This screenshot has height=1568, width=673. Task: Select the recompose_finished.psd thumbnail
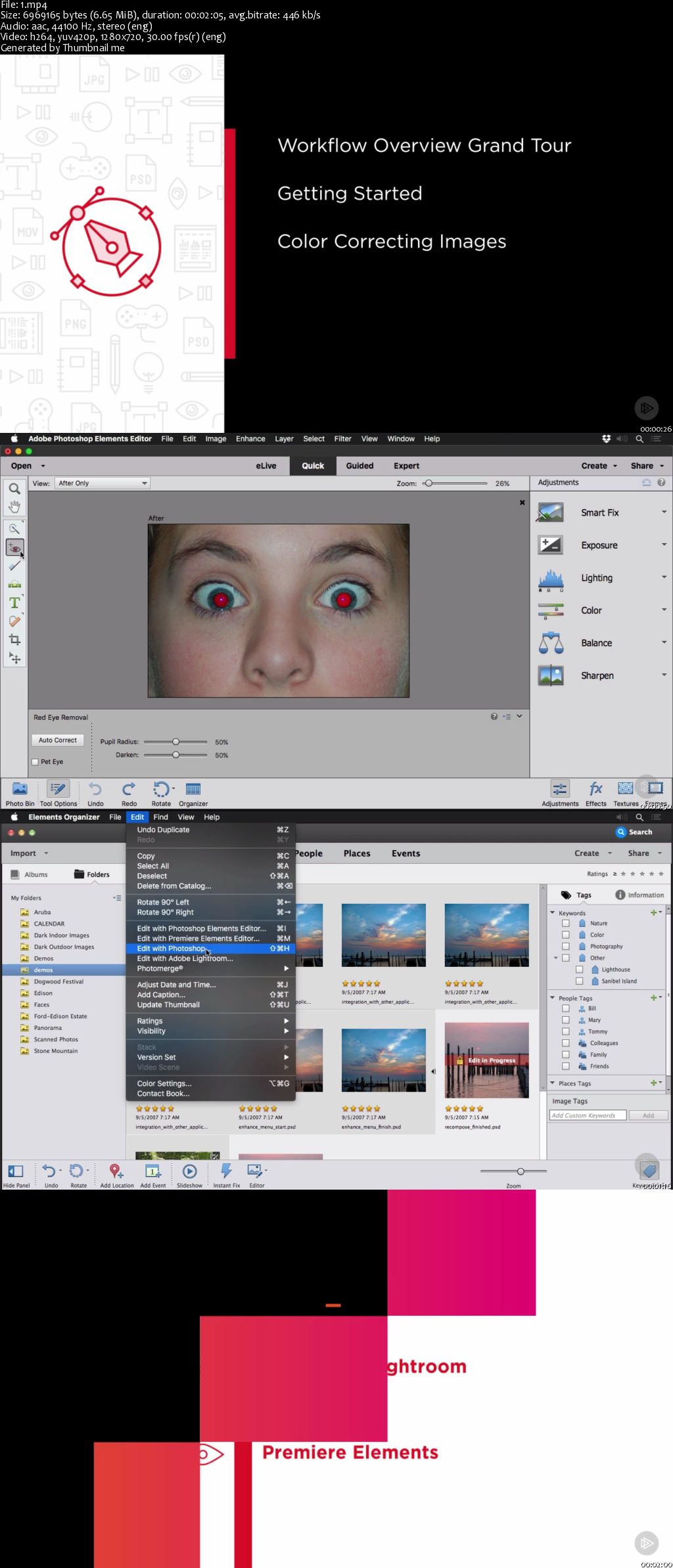point(486,1060)
